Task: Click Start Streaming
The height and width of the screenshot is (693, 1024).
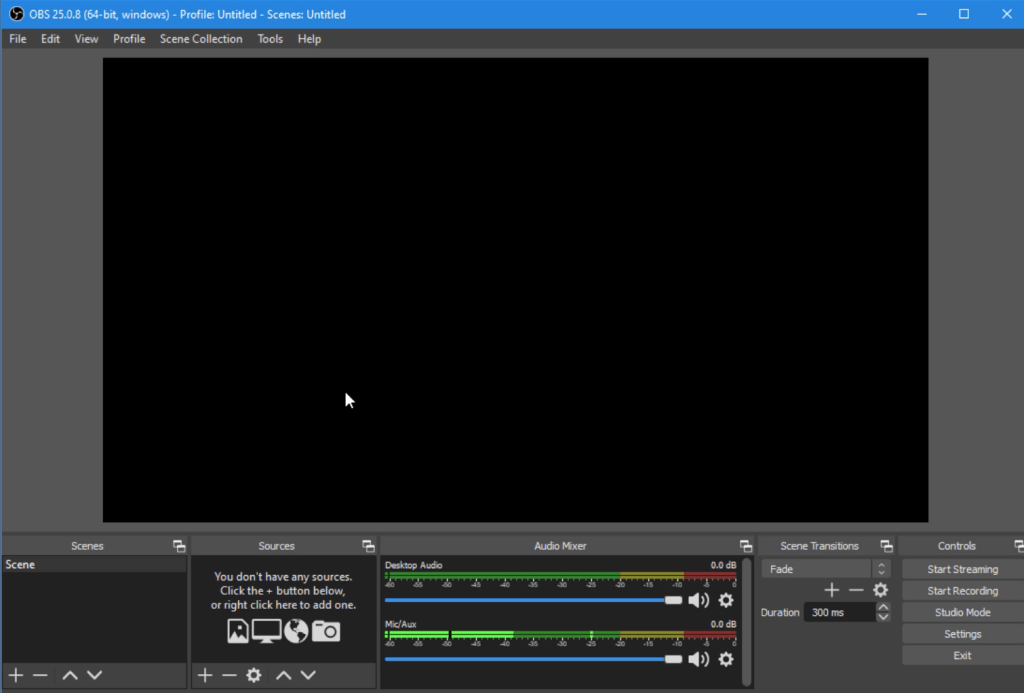Action: click(963, 570)
